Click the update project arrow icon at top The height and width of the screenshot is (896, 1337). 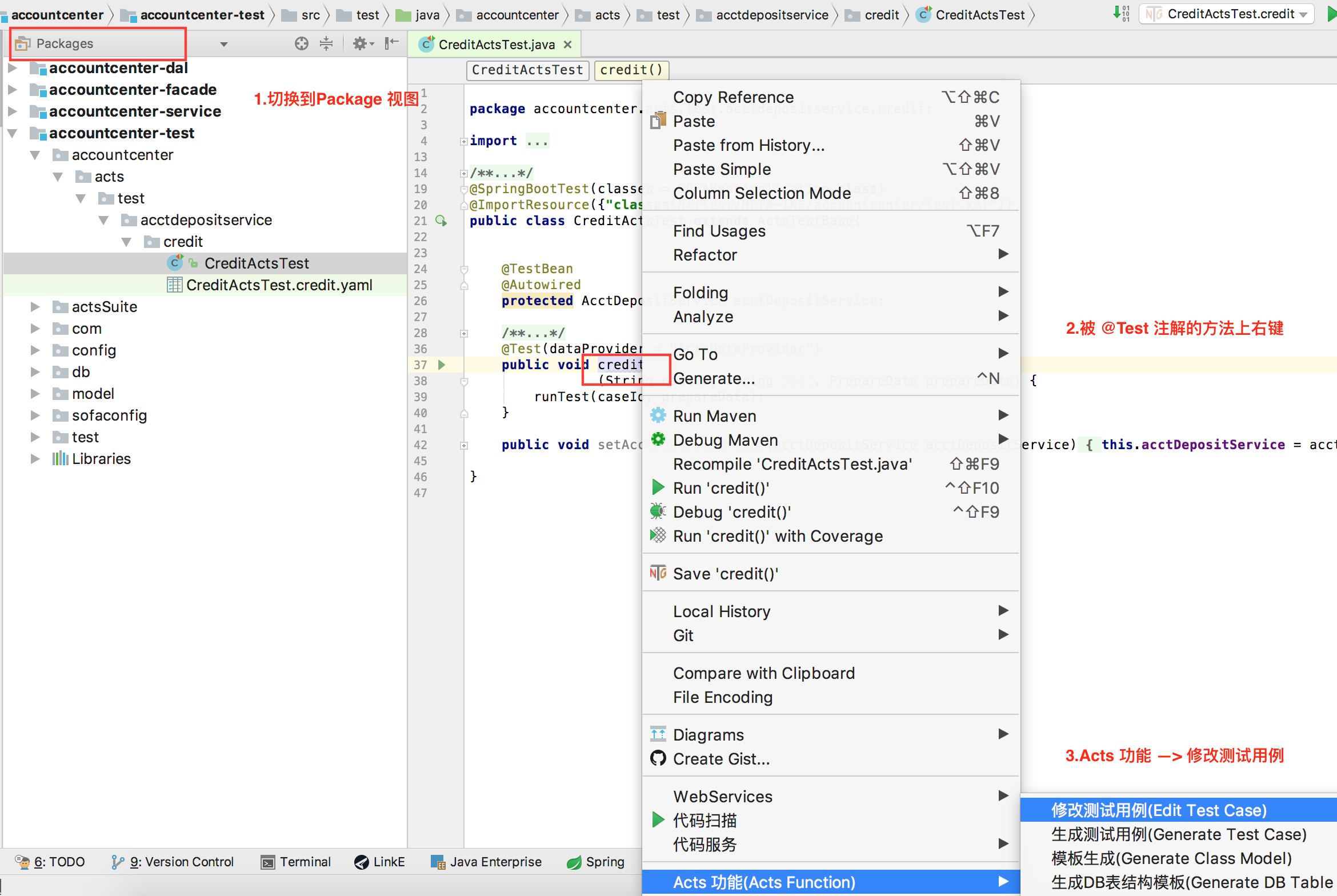click(1121, 13)
